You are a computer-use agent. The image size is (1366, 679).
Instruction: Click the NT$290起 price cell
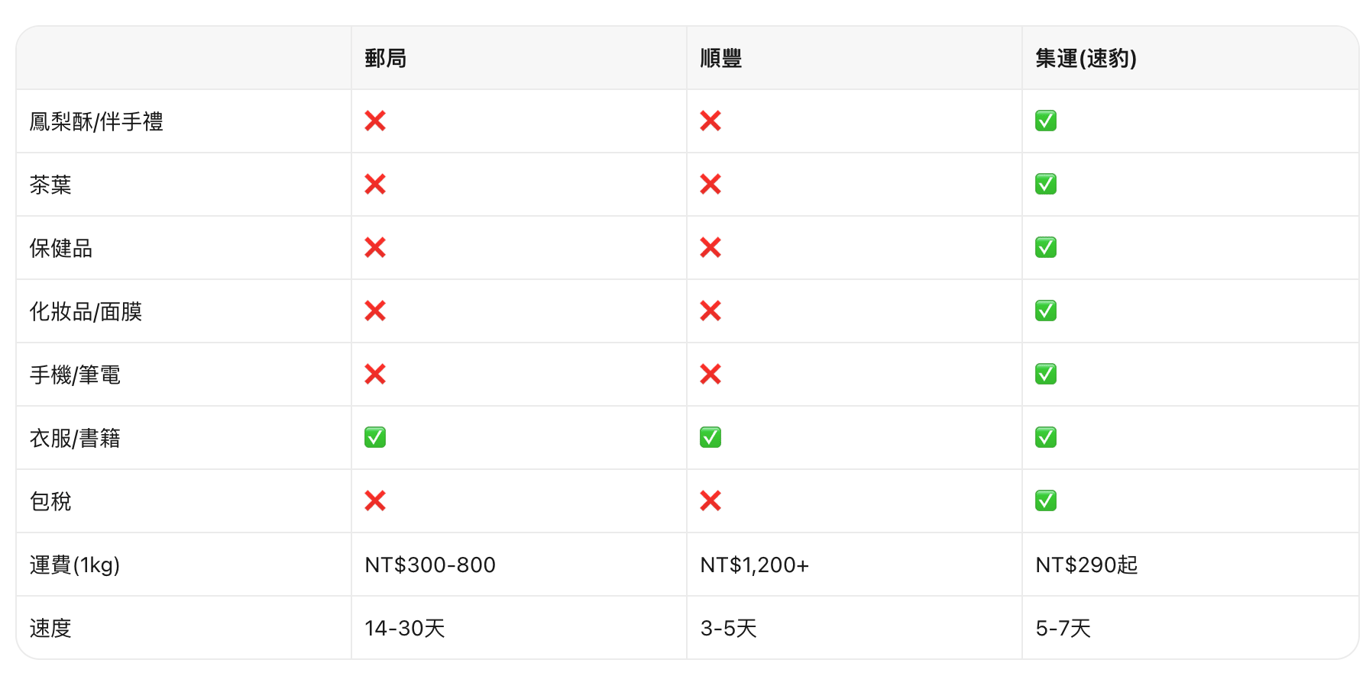[x=1087, y=565]
